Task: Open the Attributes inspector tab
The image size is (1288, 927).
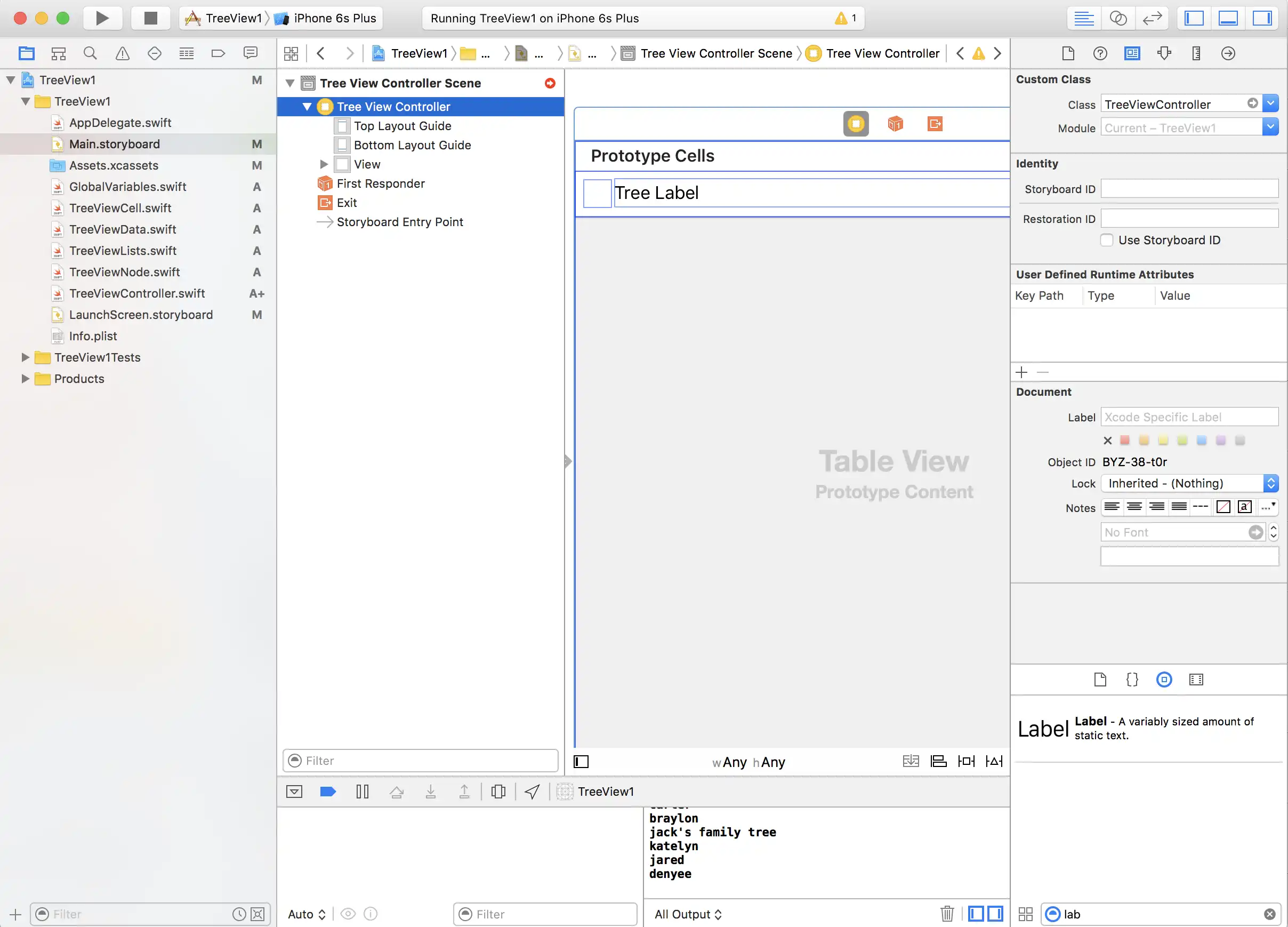Action: [x=1164, y=53]
